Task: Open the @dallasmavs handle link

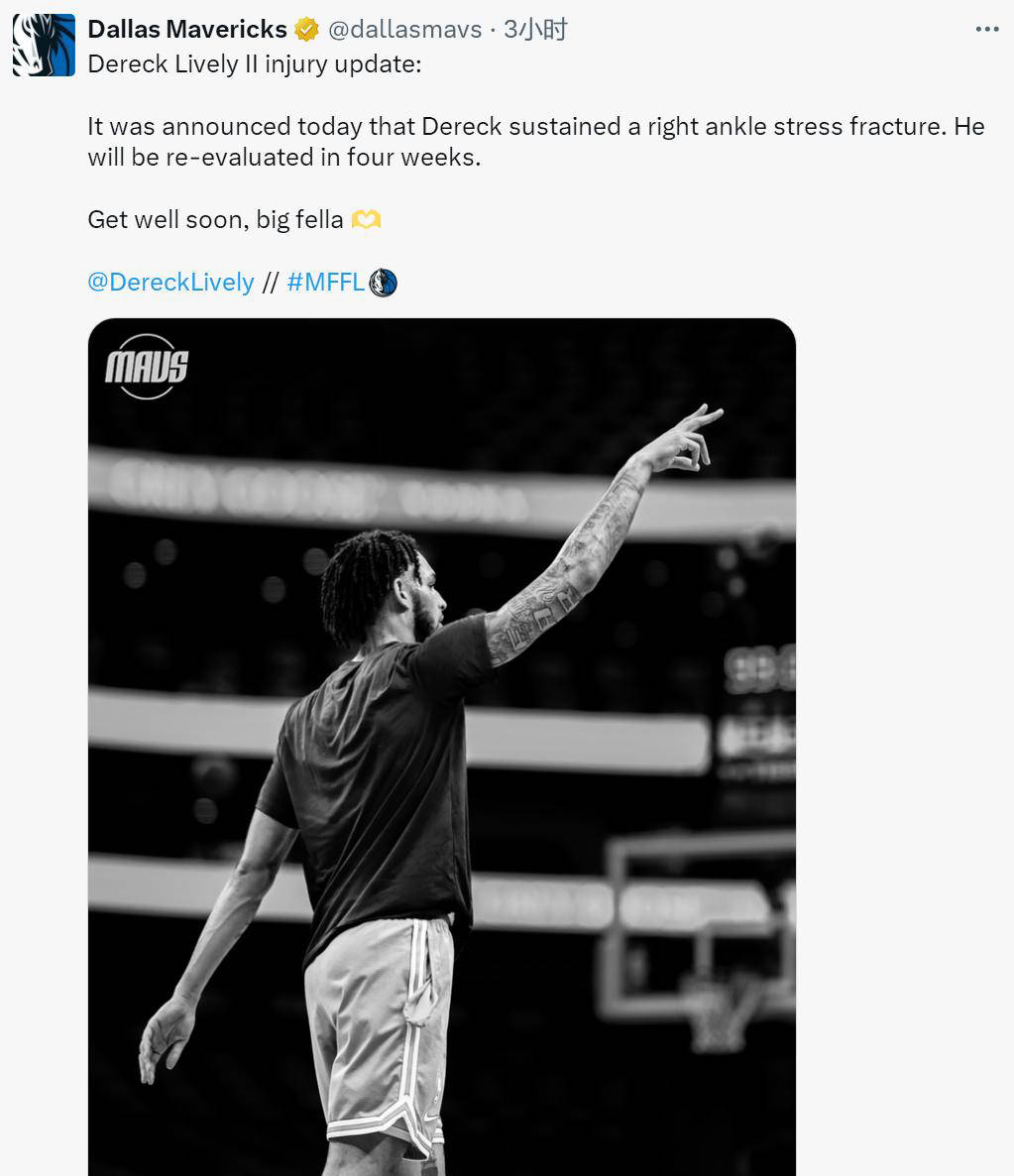Action: [x=405, y=29]
